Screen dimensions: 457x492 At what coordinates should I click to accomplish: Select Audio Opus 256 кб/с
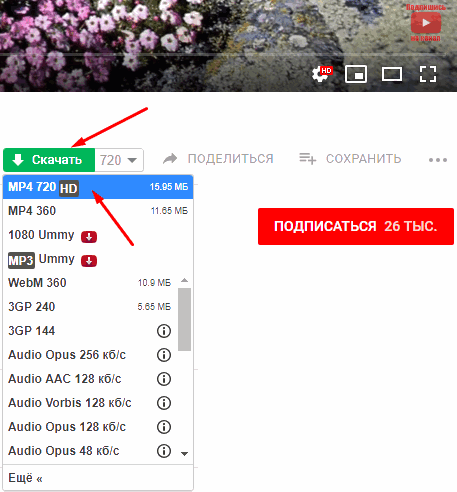coord(89,355)
